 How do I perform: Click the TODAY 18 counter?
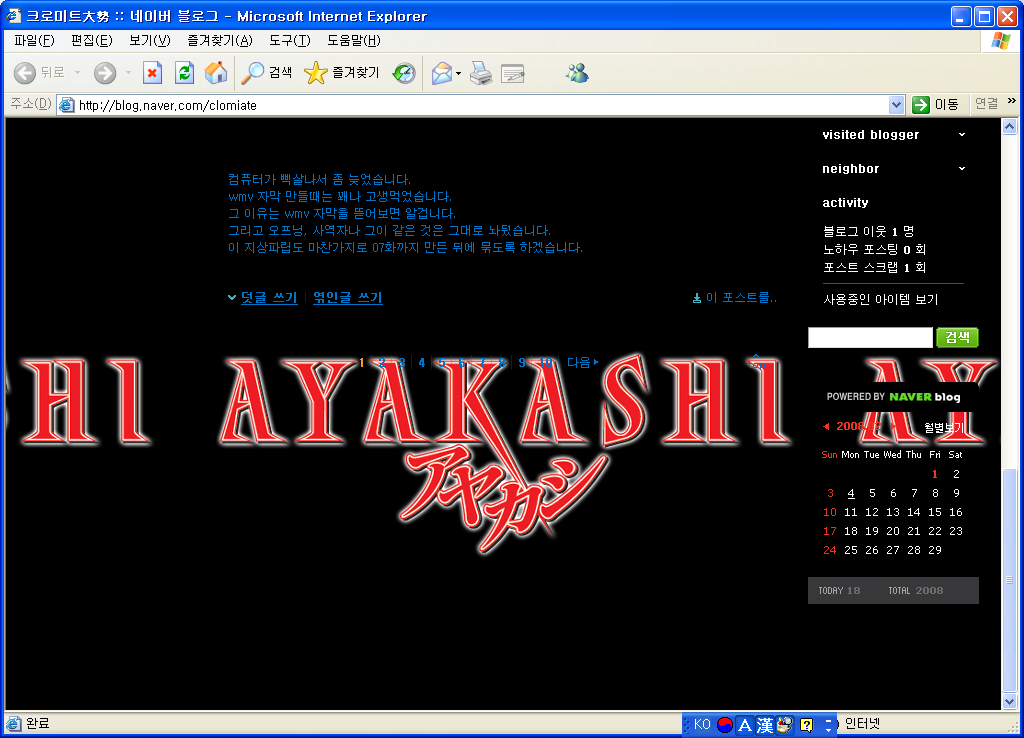click(x=839, y=590)
